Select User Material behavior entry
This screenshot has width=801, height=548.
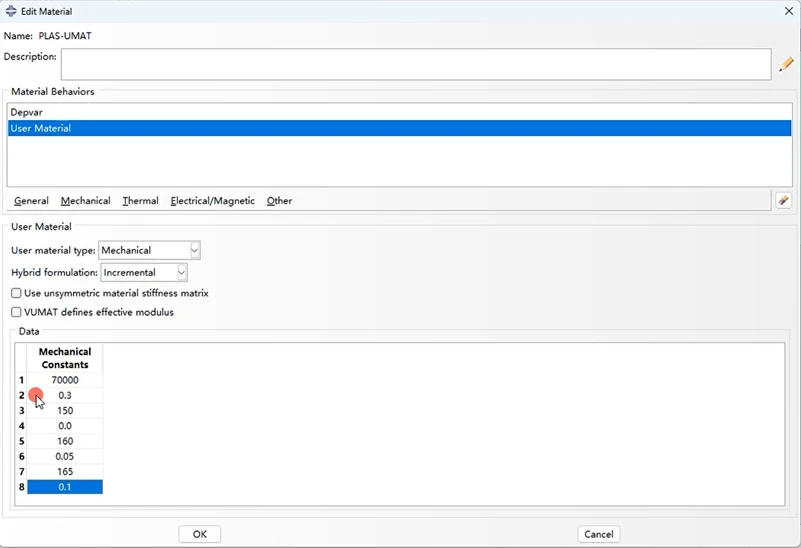399,128
